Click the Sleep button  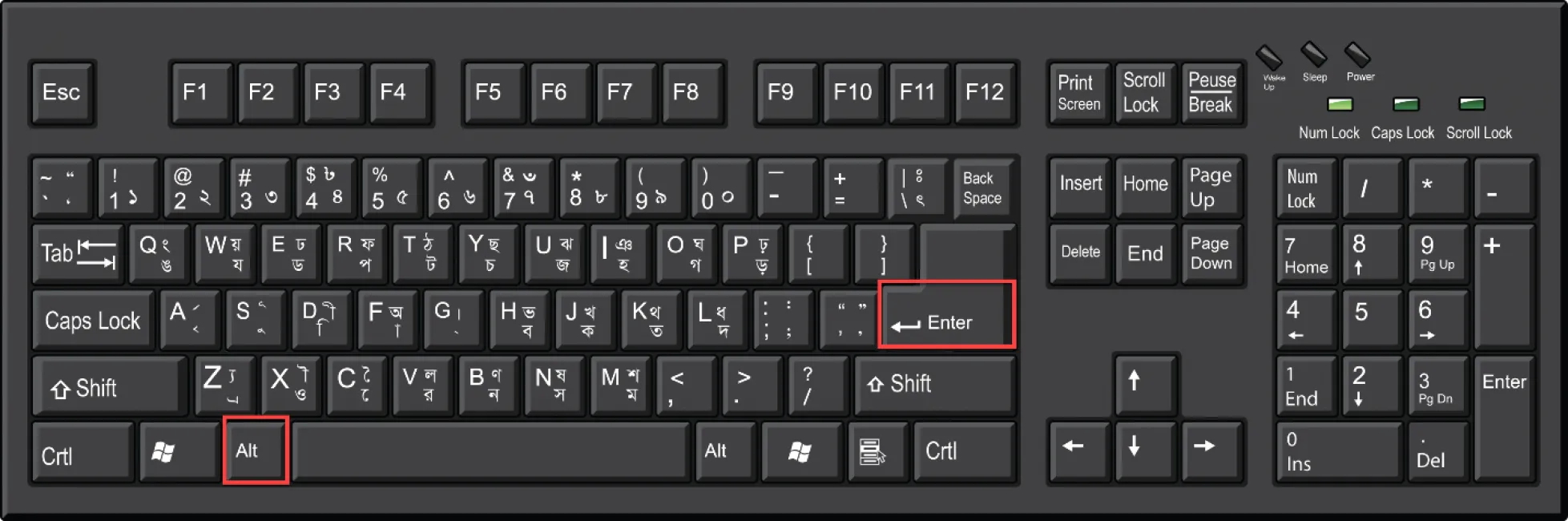(x=1313, y=55)
